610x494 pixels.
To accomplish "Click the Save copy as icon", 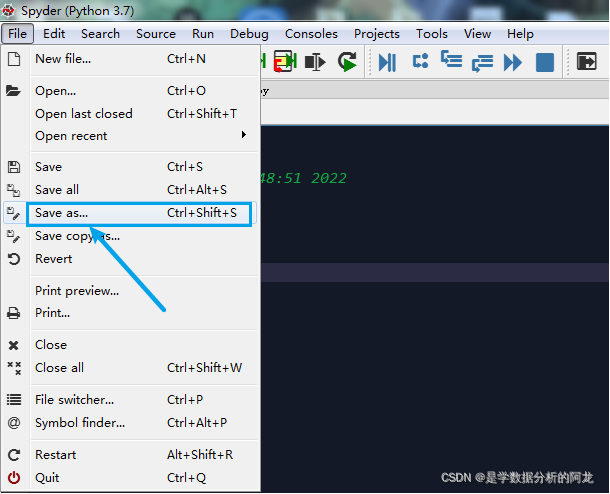I will point(14,236).
